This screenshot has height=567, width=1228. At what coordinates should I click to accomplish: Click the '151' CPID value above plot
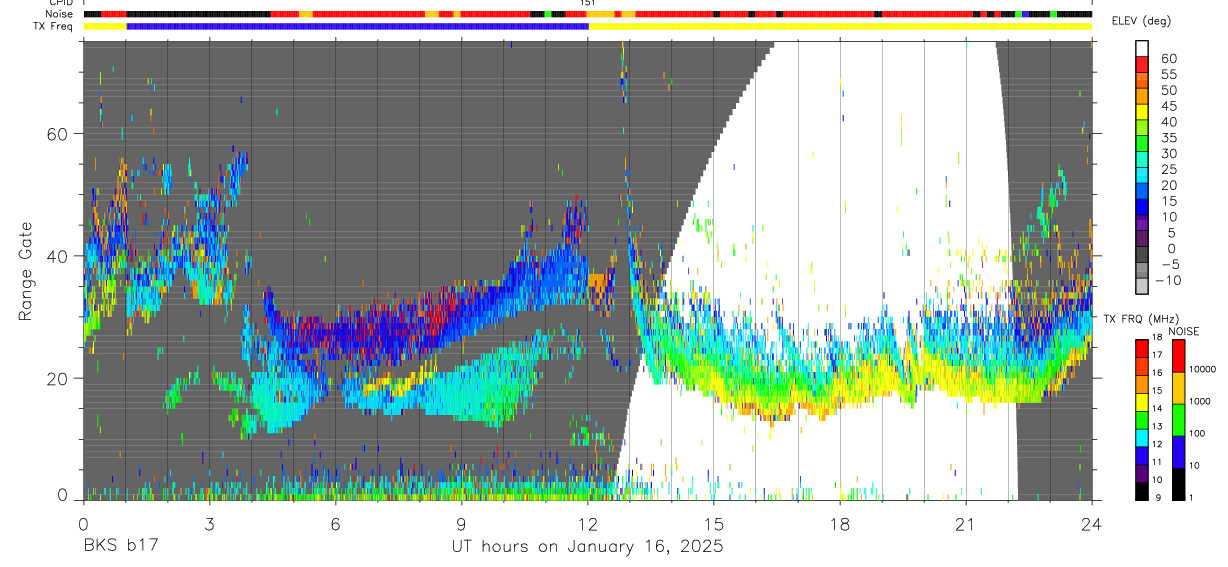click(588, 3)
